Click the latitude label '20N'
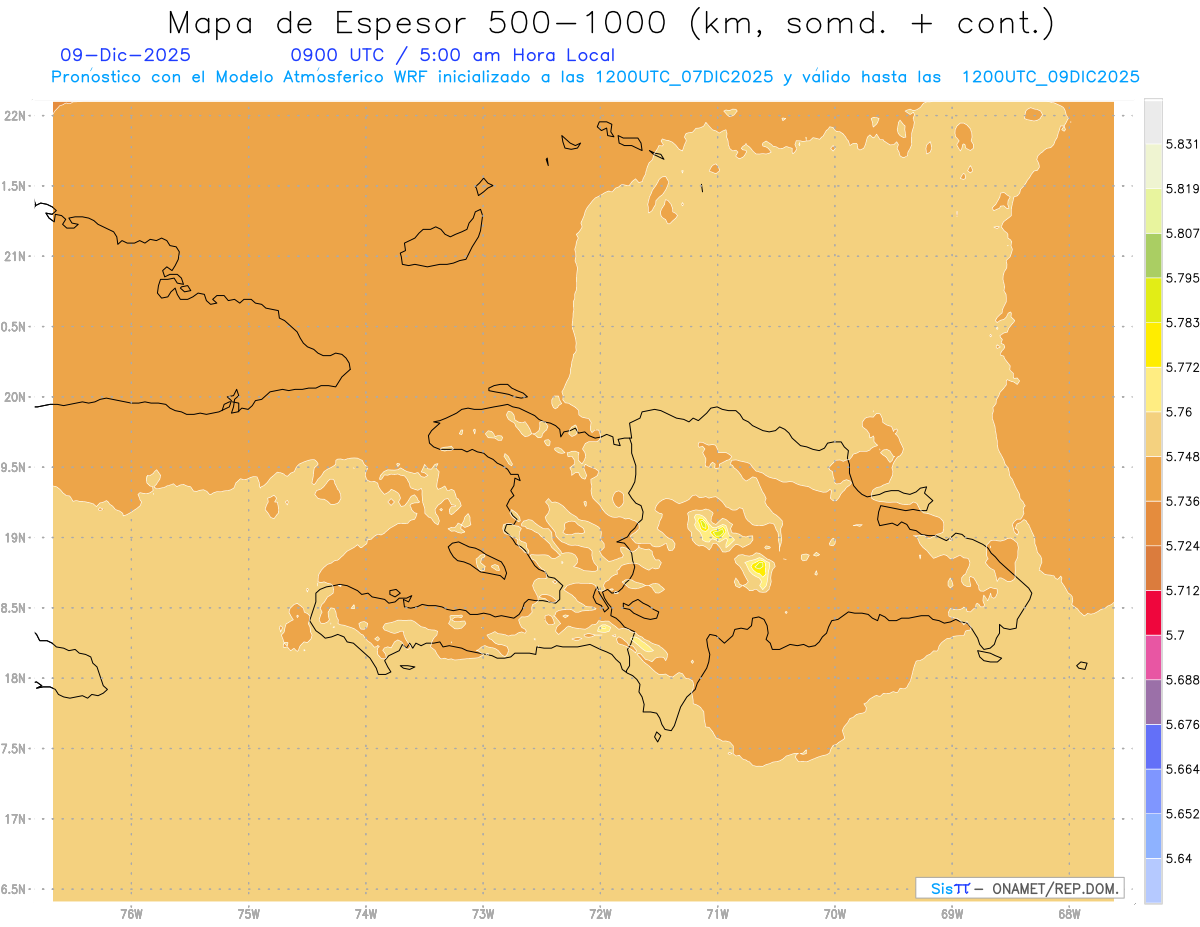The height and width of the screenshot is (927, 1200). point(14,397)
